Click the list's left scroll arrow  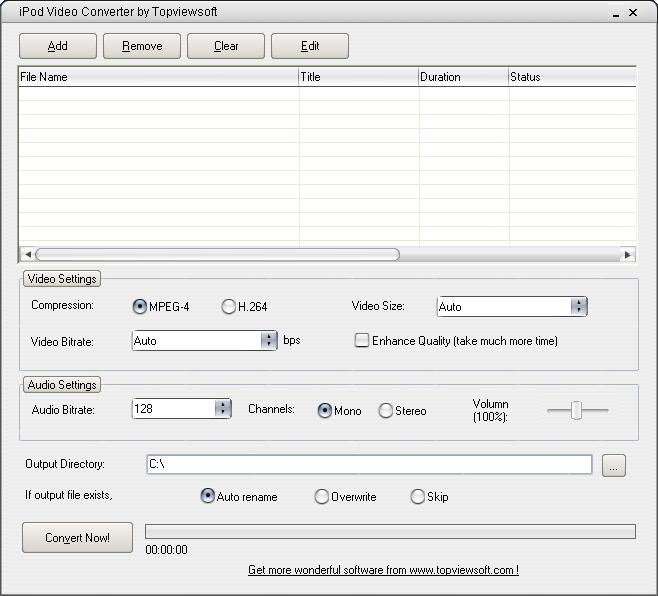(x=28, y=254)
